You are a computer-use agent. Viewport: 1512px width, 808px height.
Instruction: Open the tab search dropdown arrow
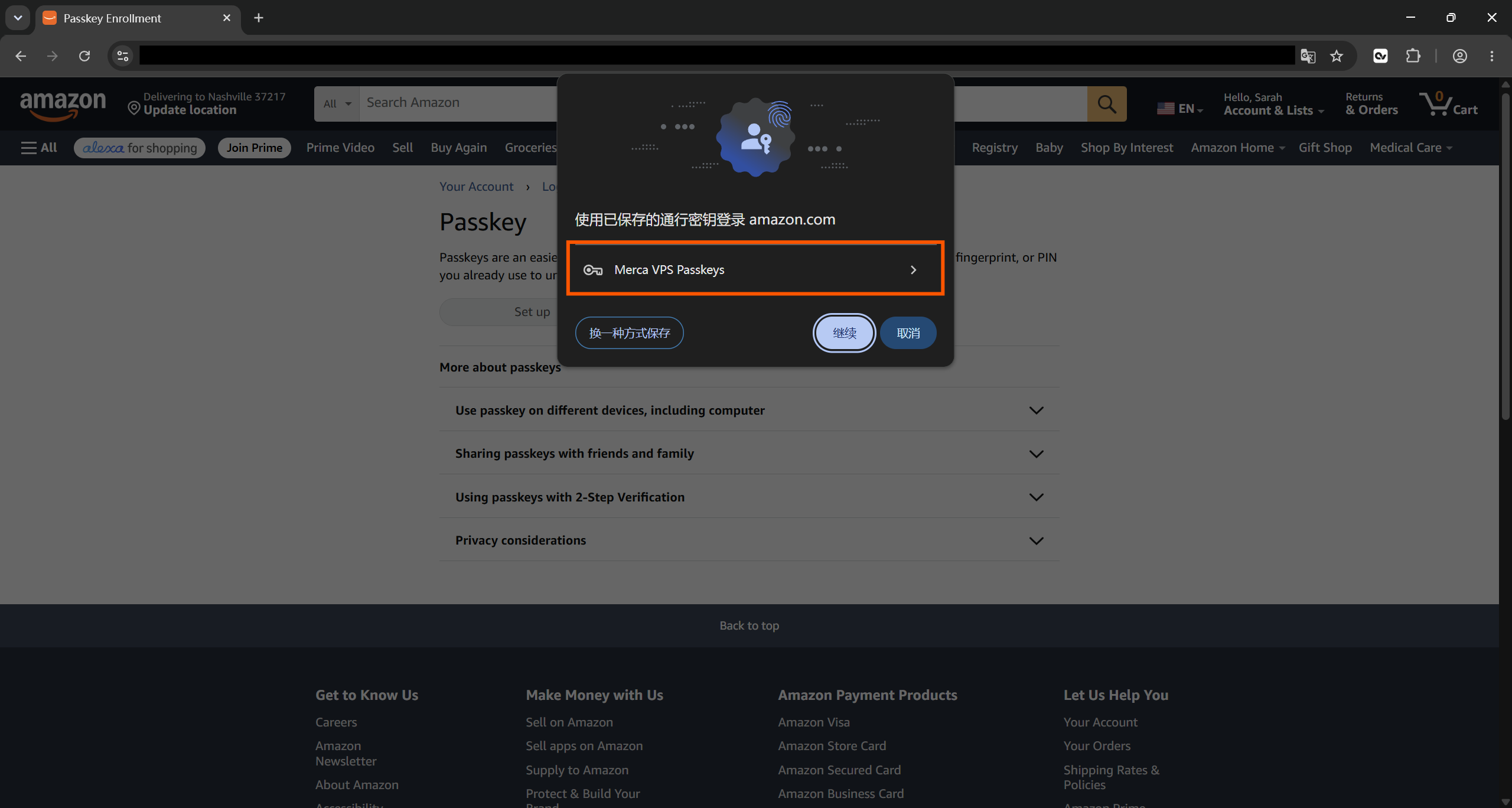click(18, 18)
